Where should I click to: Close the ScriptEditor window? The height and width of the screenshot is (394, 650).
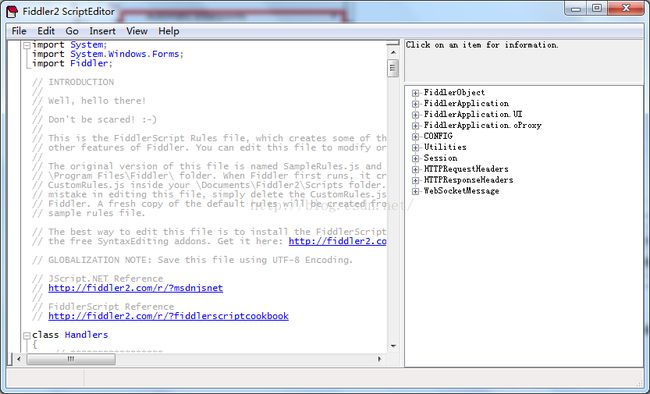point(626,9)
